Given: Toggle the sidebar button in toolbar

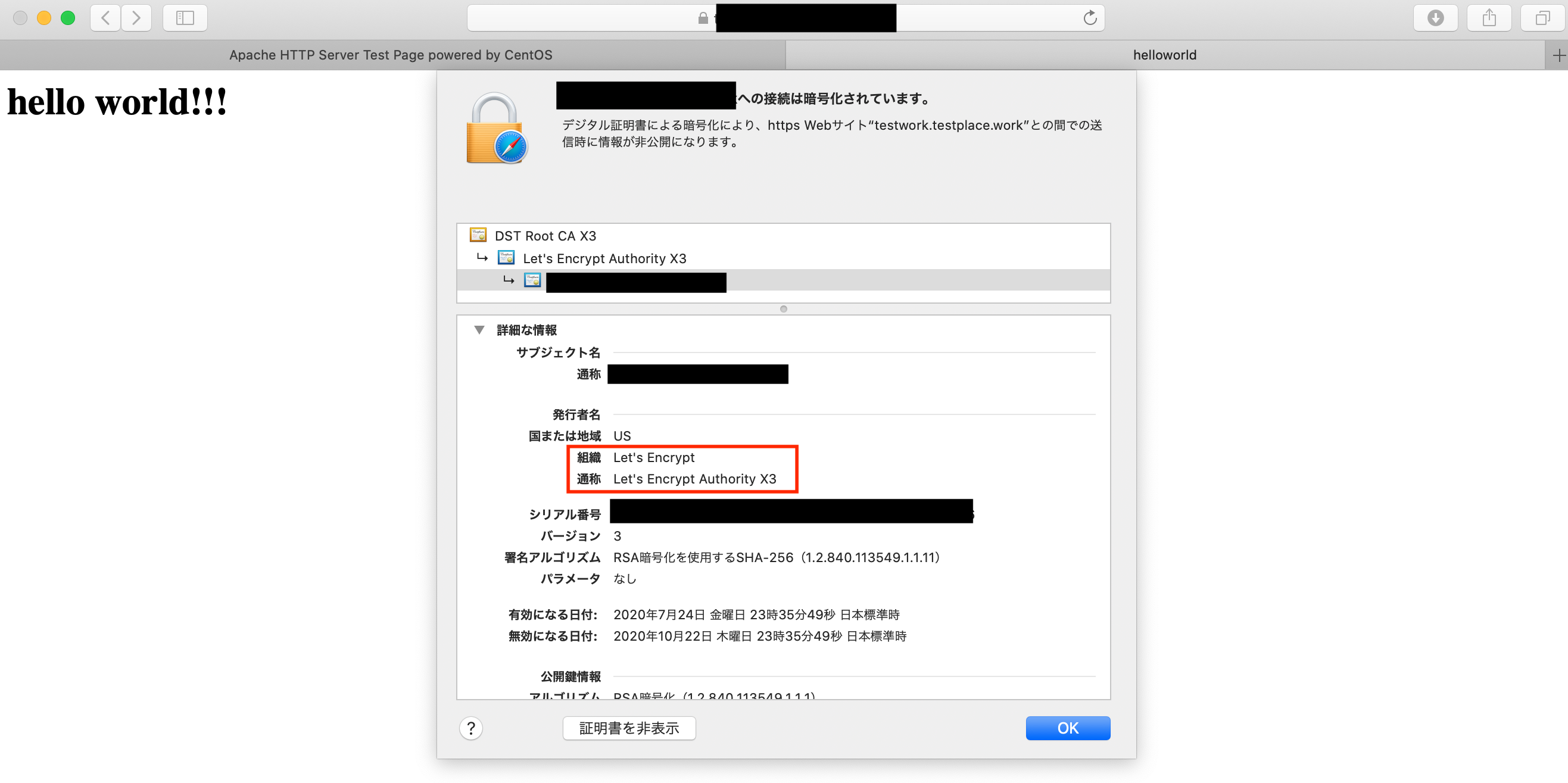Looking at the screenshot, I should pyautogui.click(x=185, y=18).
